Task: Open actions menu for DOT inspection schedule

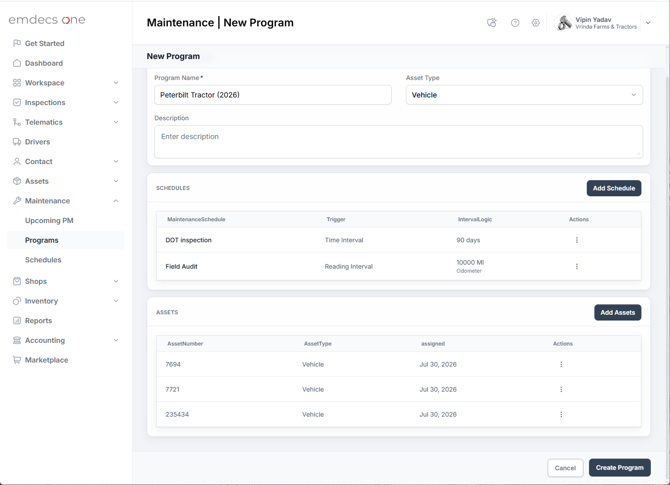Action: (576, 240)
